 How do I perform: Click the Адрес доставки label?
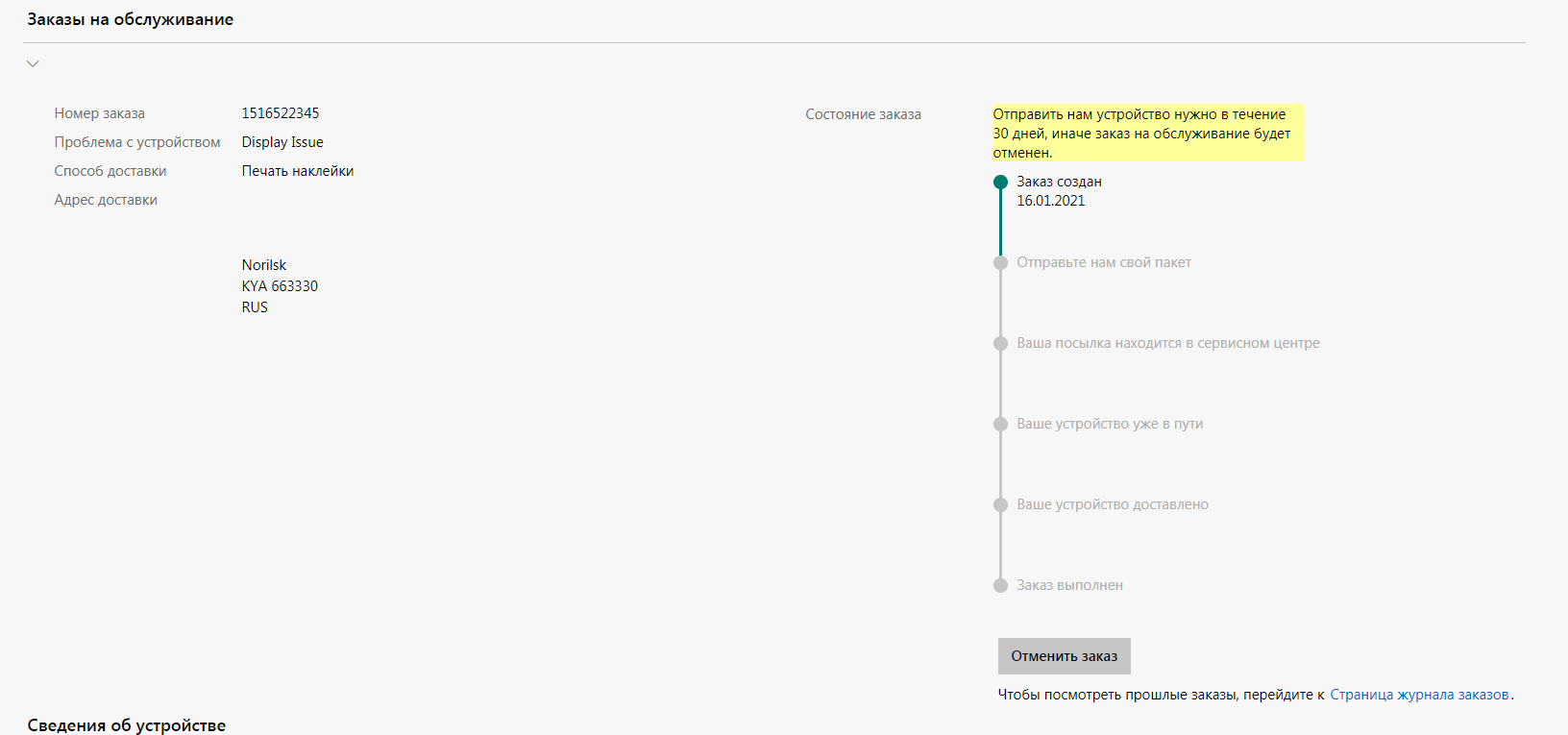(106, 200)
